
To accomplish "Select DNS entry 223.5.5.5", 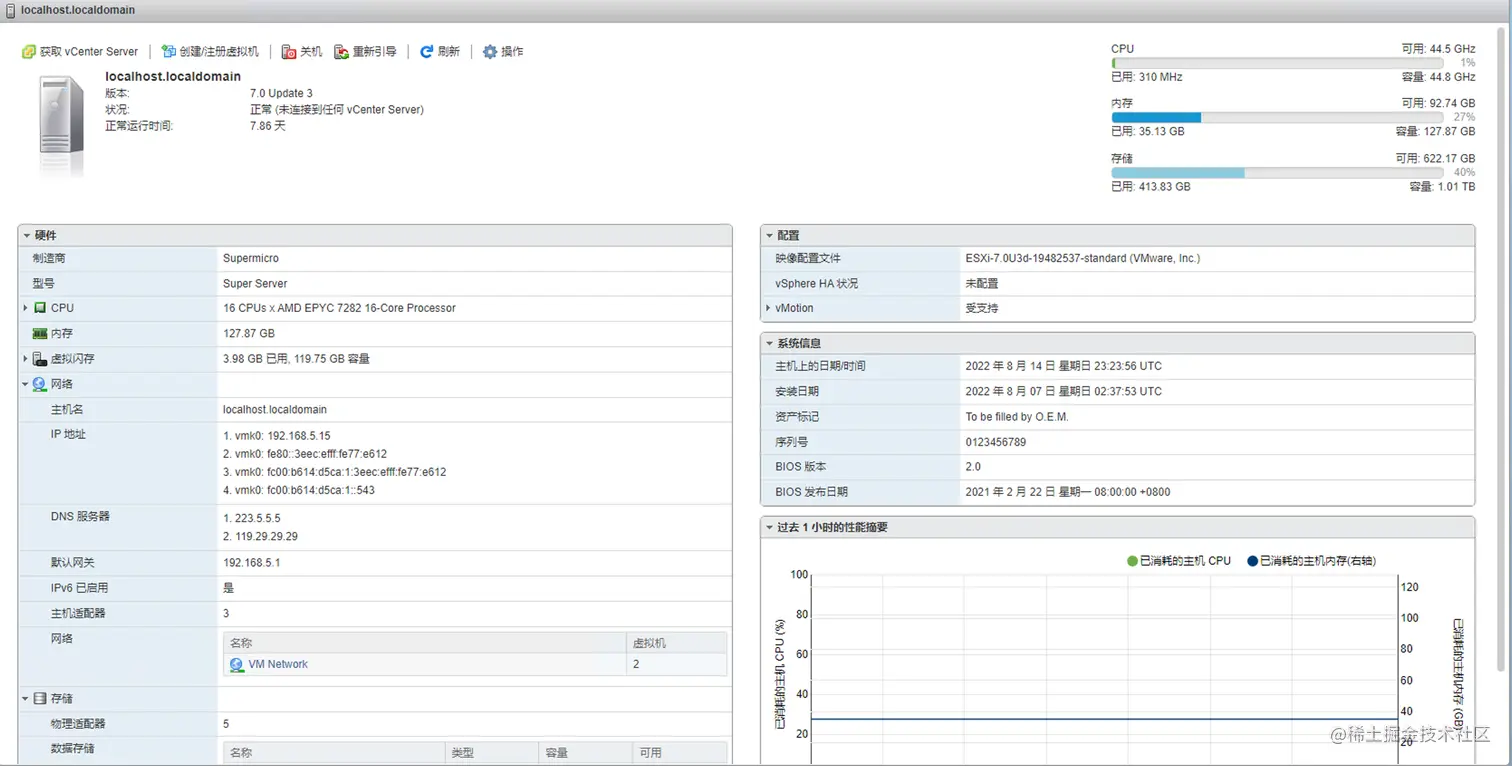I will point(252,518).
